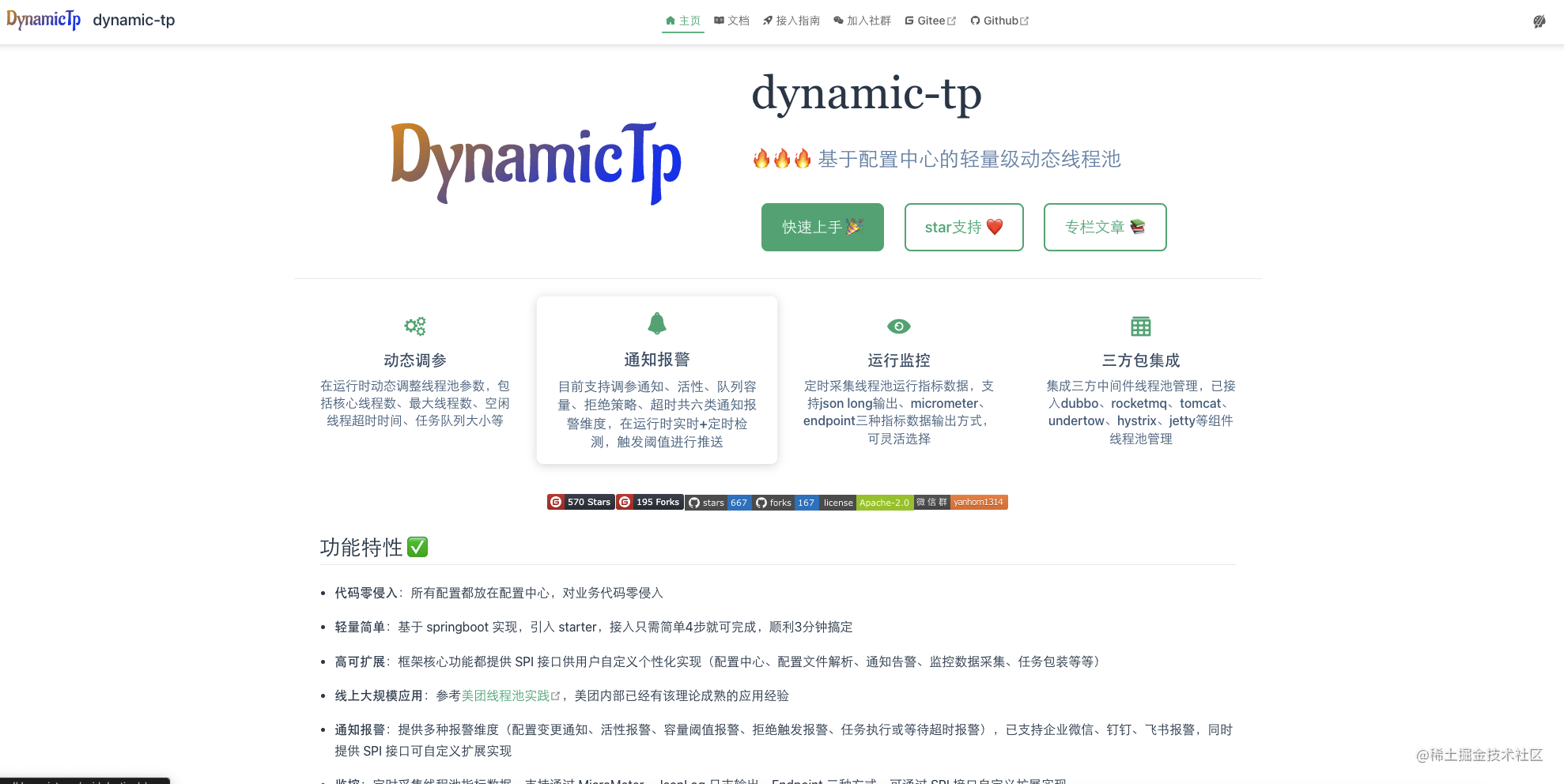This screenshot has width=1564, height=784.
Task: Click the 运行监控 feature heading
Action: (899, 360)
